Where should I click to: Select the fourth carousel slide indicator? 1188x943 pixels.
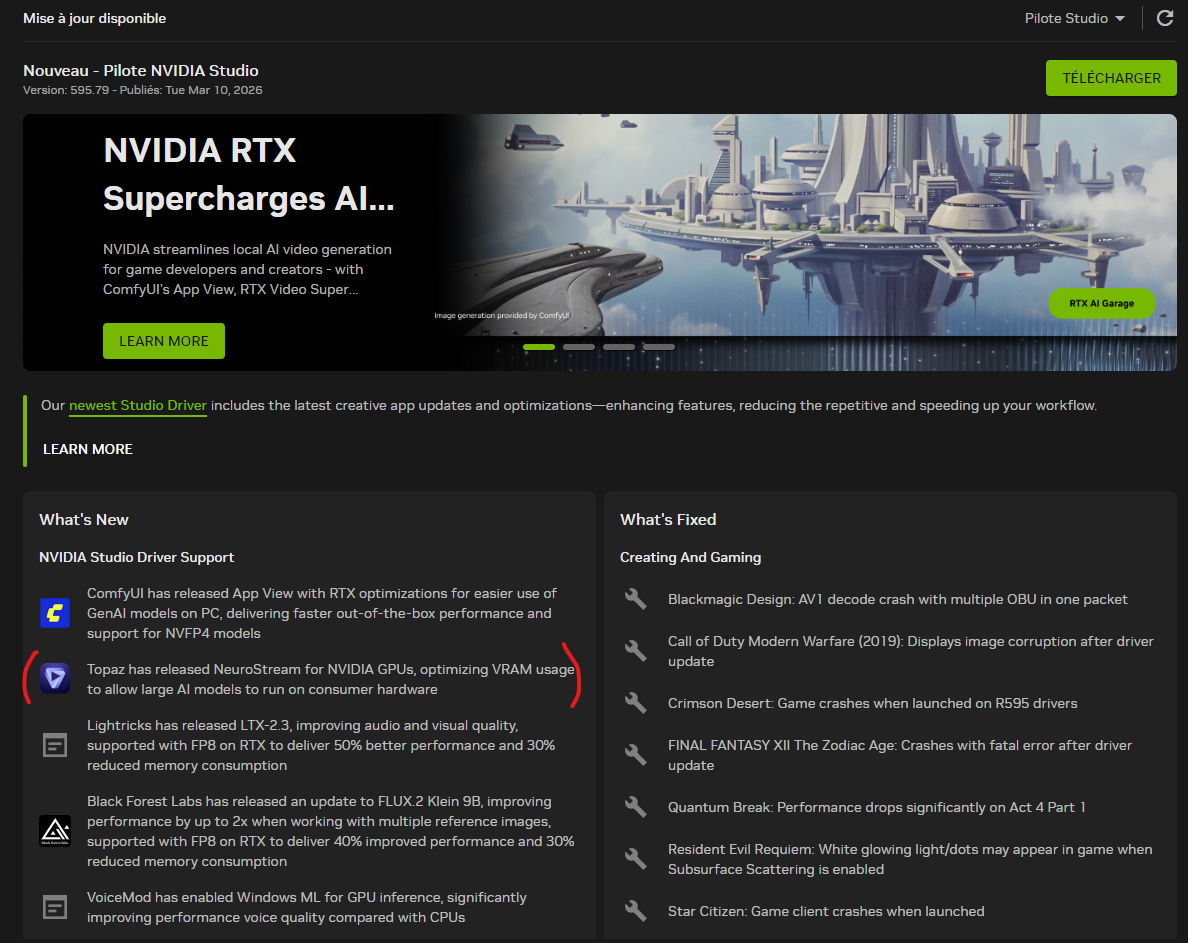pyautogui.click(x=658, y=347)
